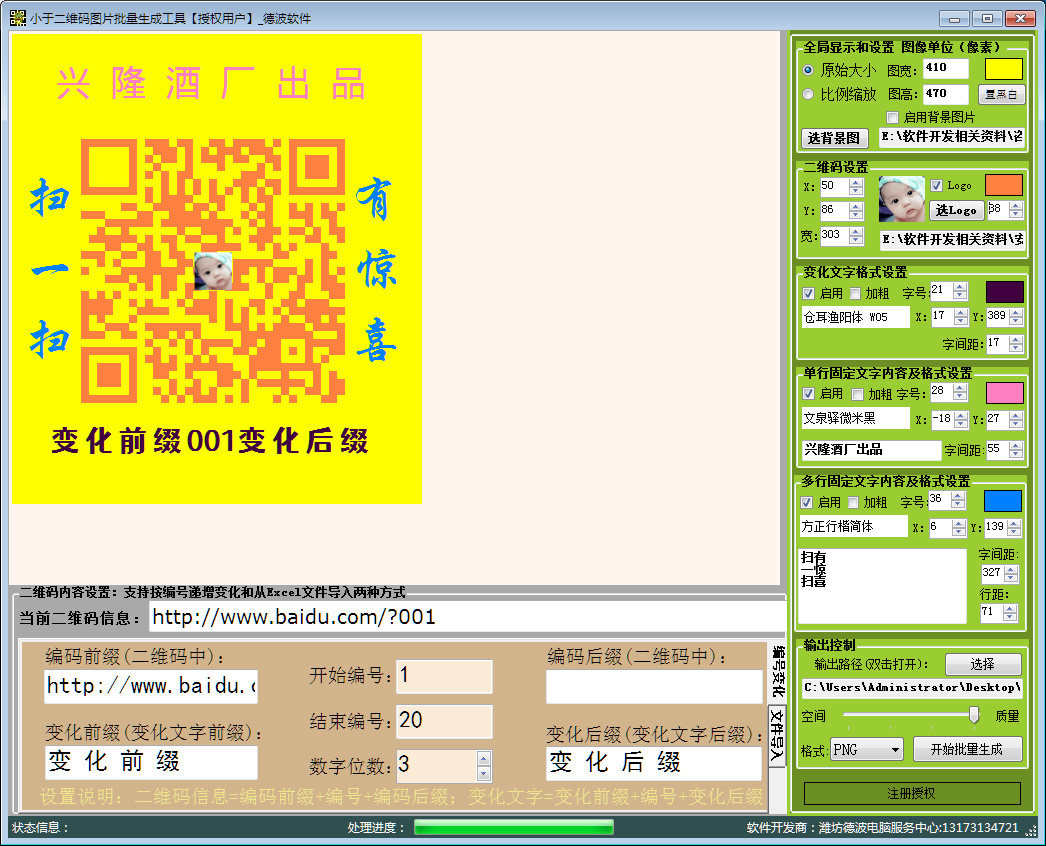The width and height of the screenshot is (1046, 846).
Task: Click the Logo size stepper
Action: (x=1016, y=209)
